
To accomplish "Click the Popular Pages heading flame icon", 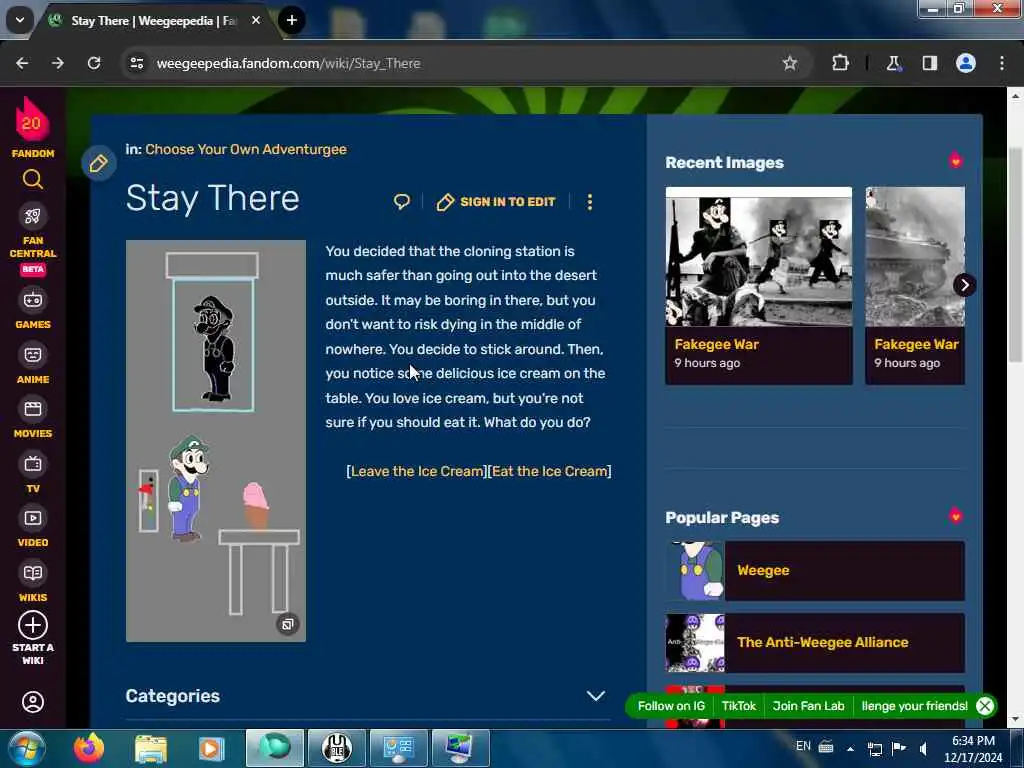I will point(955,516).
